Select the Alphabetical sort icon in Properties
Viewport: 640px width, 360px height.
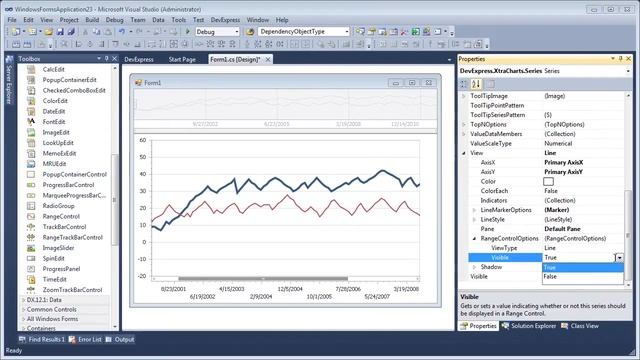[x=476, y=84]
